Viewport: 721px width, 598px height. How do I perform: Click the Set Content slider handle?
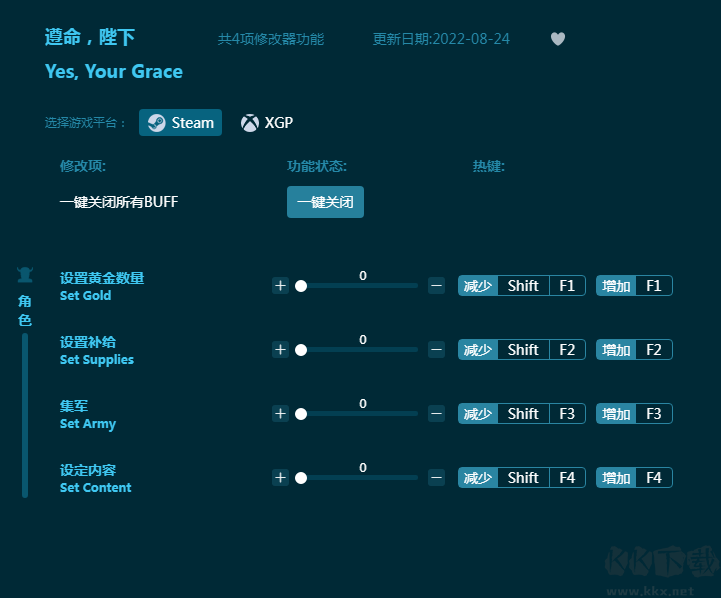coord(301,478)
